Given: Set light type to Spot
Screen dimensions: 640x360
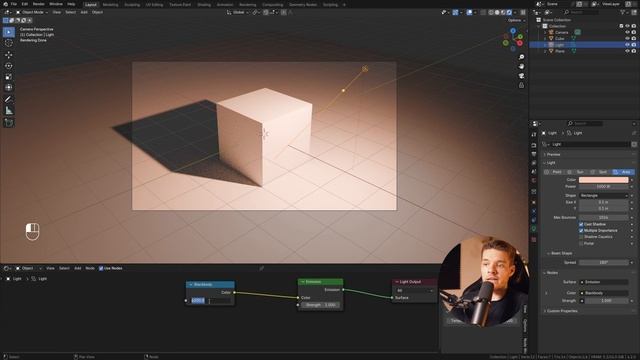Looking at the screenshot, I should point(600,172).
